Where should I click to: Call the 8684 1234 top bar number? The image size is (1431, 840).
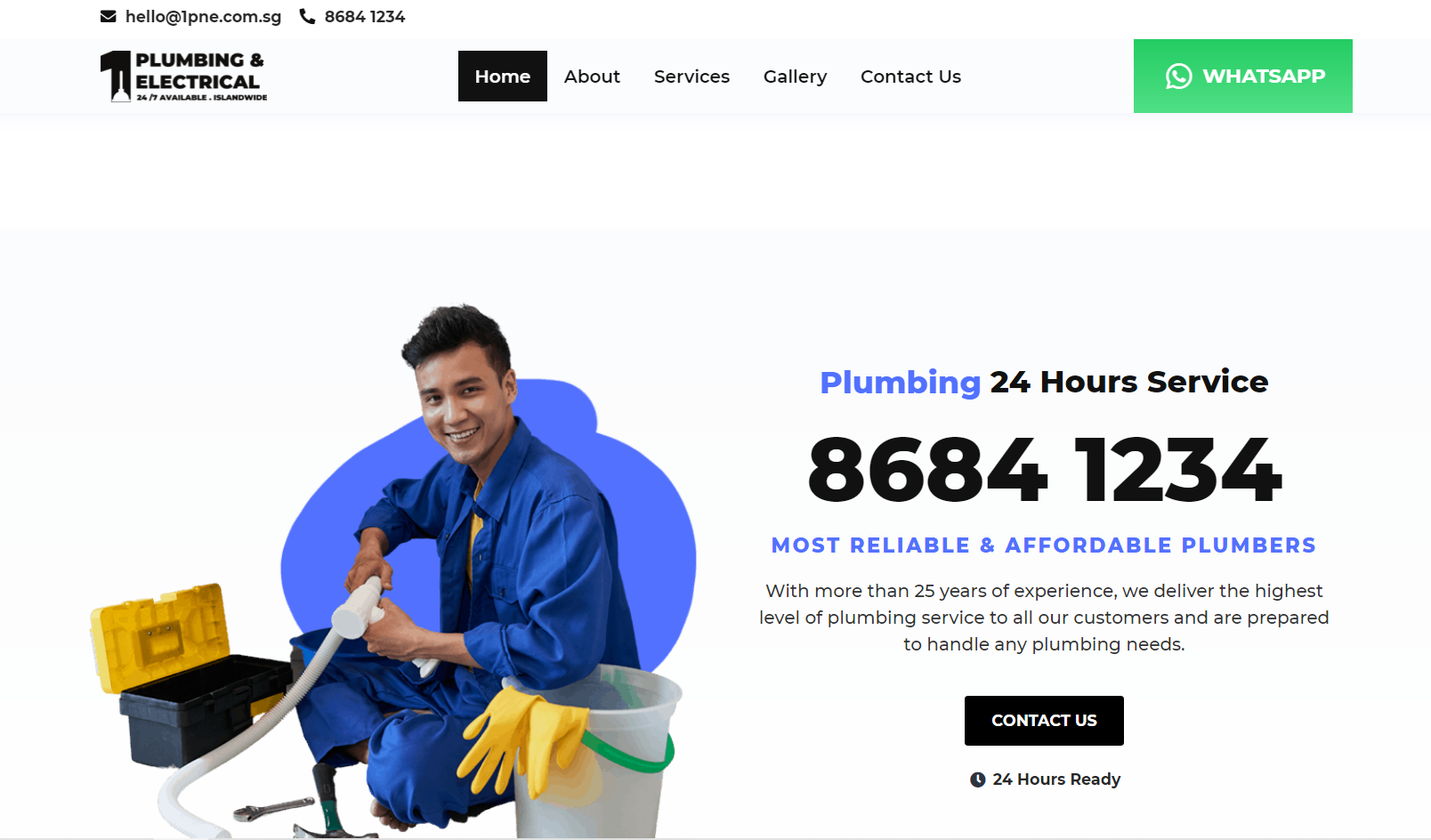pos(364,16)
